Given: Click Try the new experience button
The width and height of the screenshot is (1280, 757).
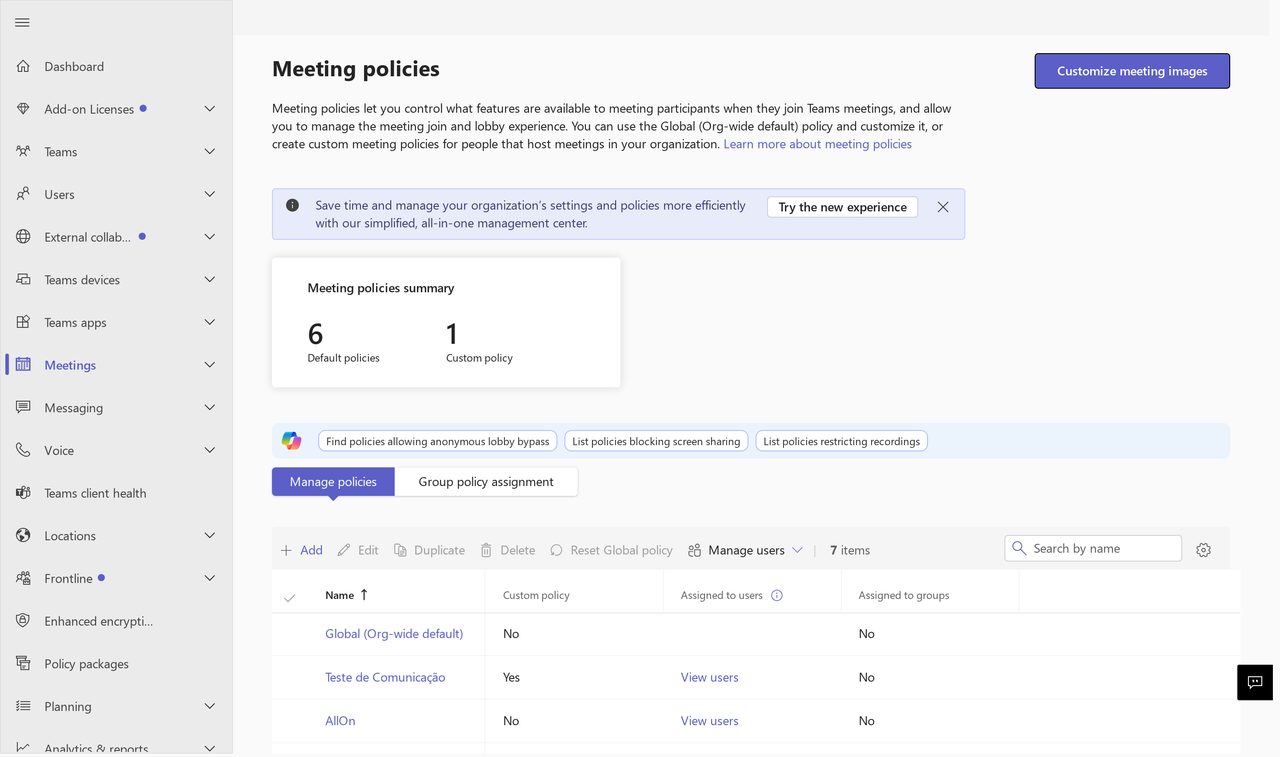Looking at the screenshot, I should tap(842, 207).
